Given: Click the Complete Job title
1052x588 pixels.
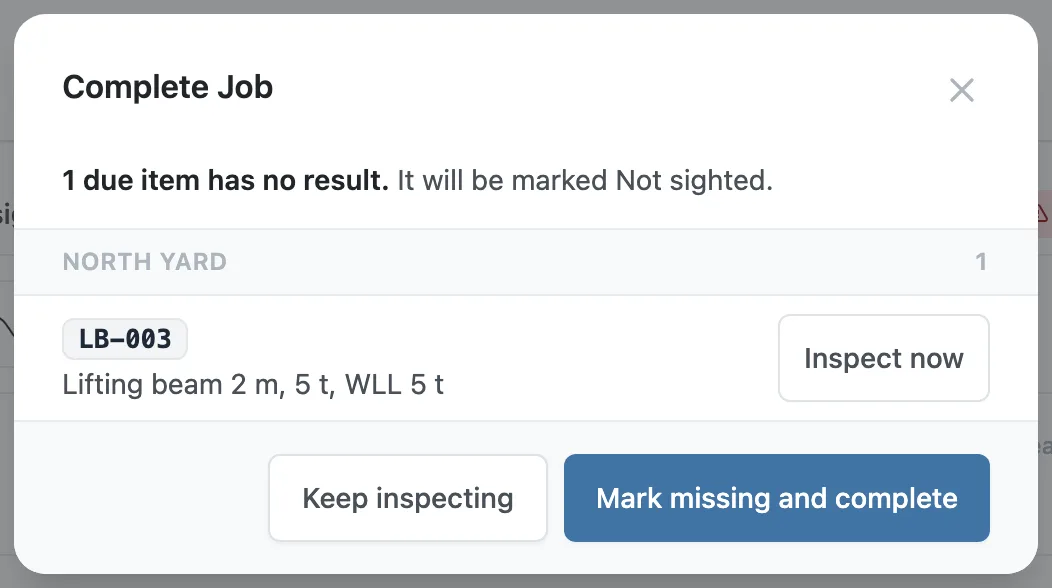Looking at the screenshot, I should click(x=168, y=87).
